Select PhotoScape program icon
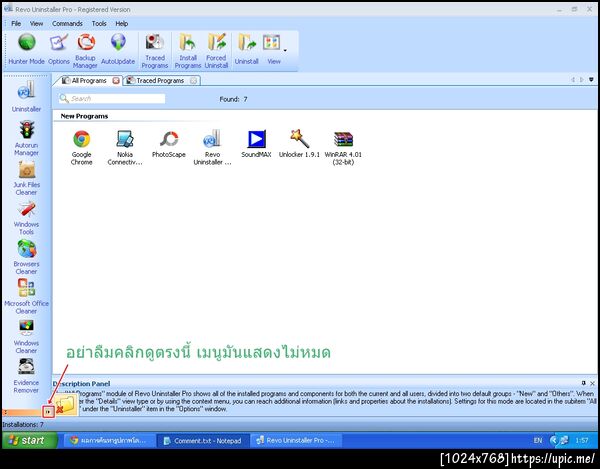The height and width of the screenshot is (469, 600). [169, 144]
